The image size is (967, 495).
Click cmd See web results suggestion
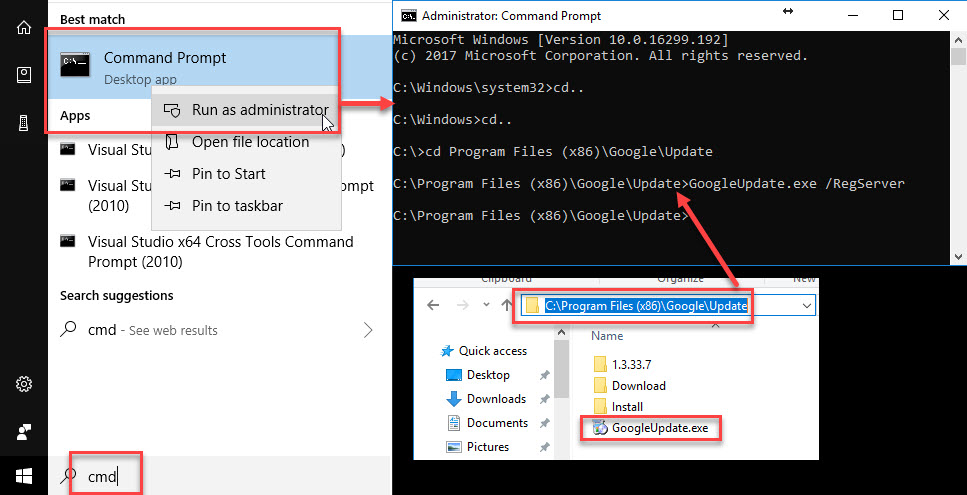tap(220, 330)
